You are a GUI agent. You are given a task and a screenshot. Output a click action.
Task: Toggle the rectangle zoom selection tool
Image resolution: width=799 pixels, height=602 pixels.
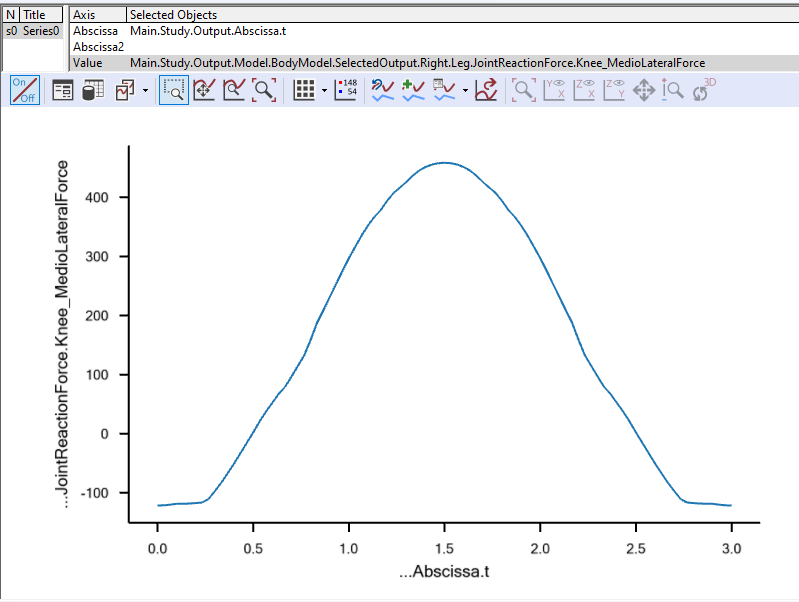point(174,90)
